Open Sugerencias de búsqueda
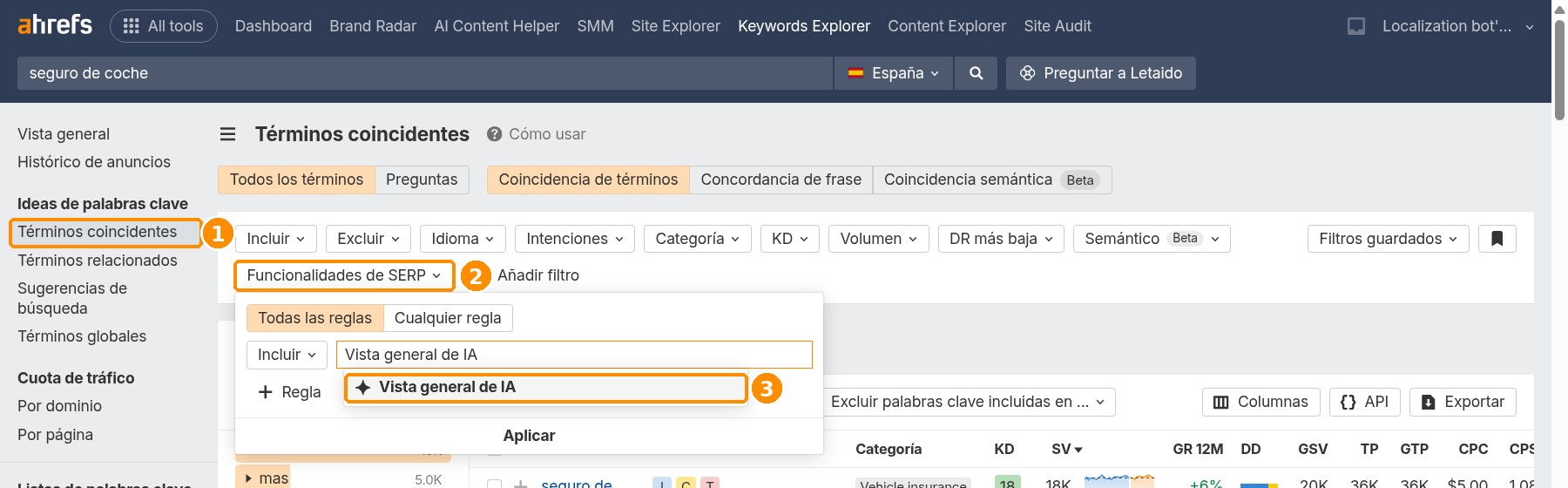 [x=72, y=298]
